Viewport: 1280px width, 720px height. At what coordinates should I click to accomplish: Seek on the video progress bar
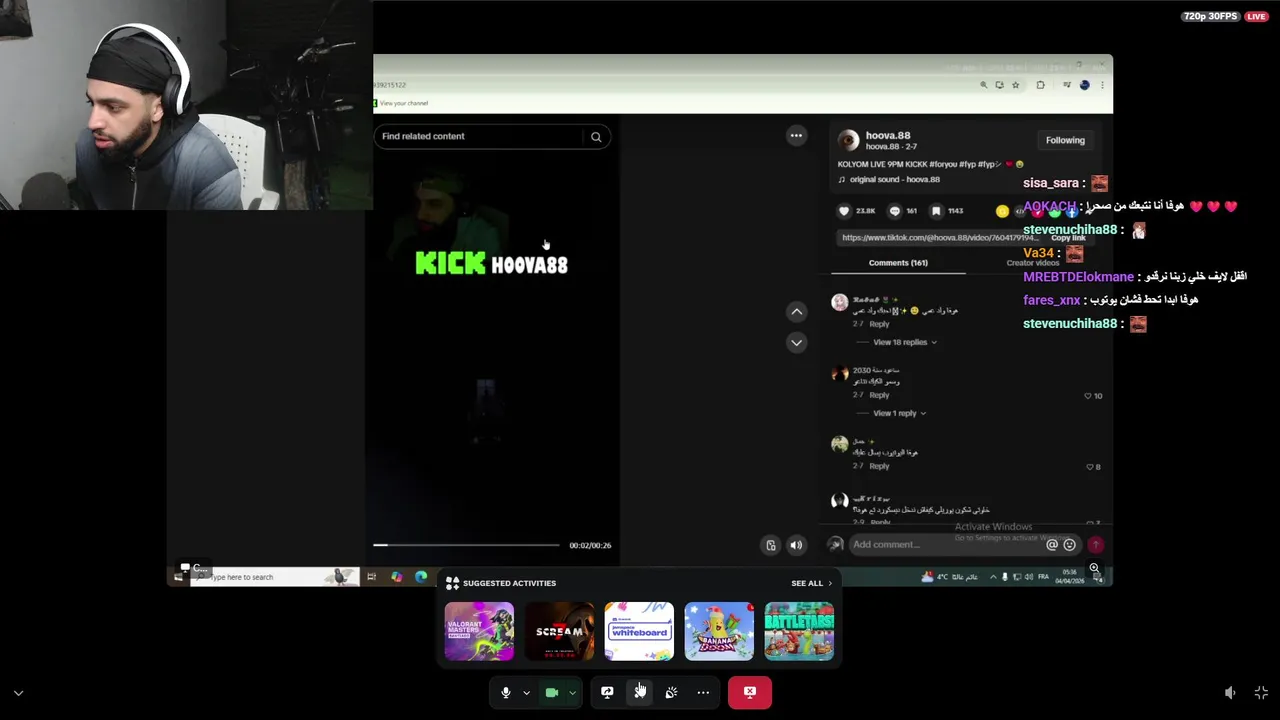click(466, 545)
